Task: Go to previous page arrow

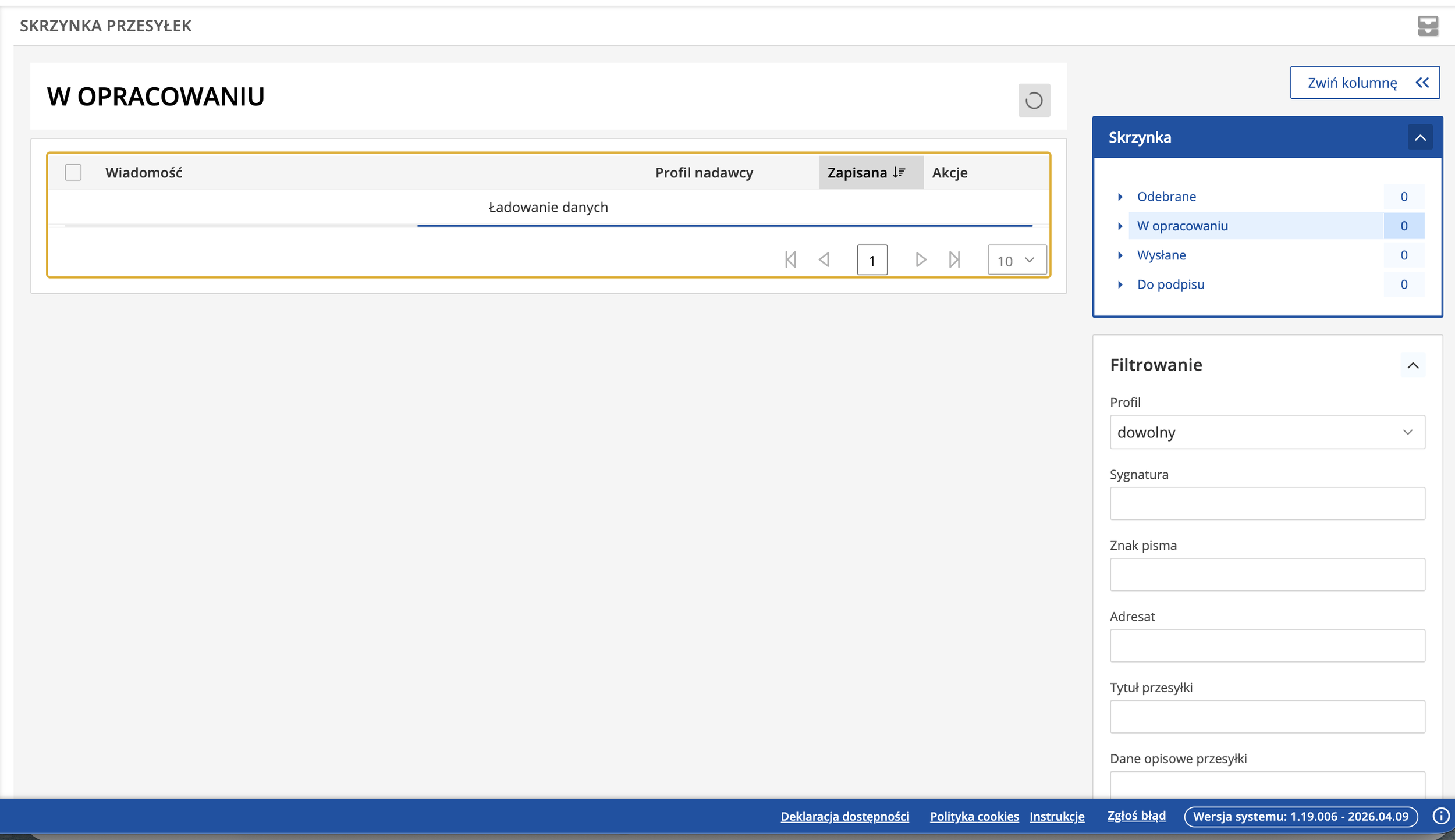Action: 824,259
